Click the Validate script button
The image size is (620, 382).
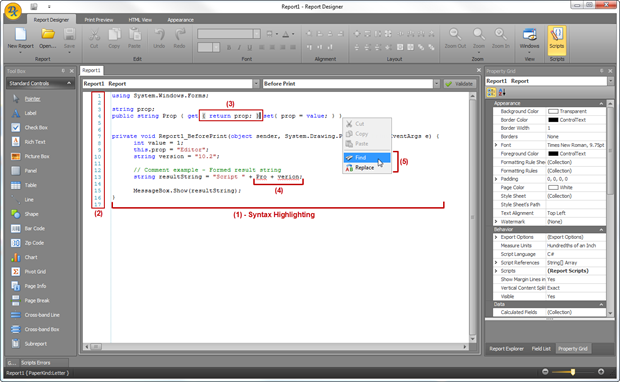pos(459,84)
